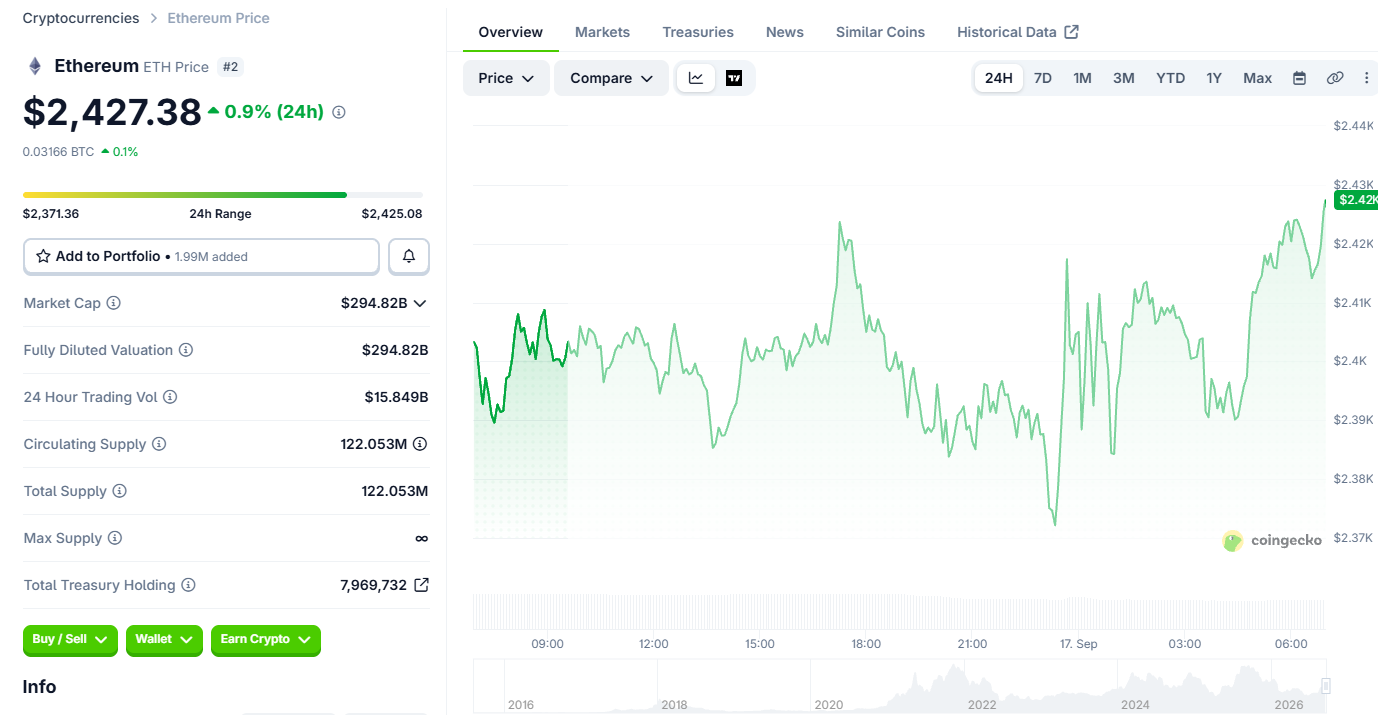
Task: Click the star in Add to Portfolio
Action: [x=43, y=256]
